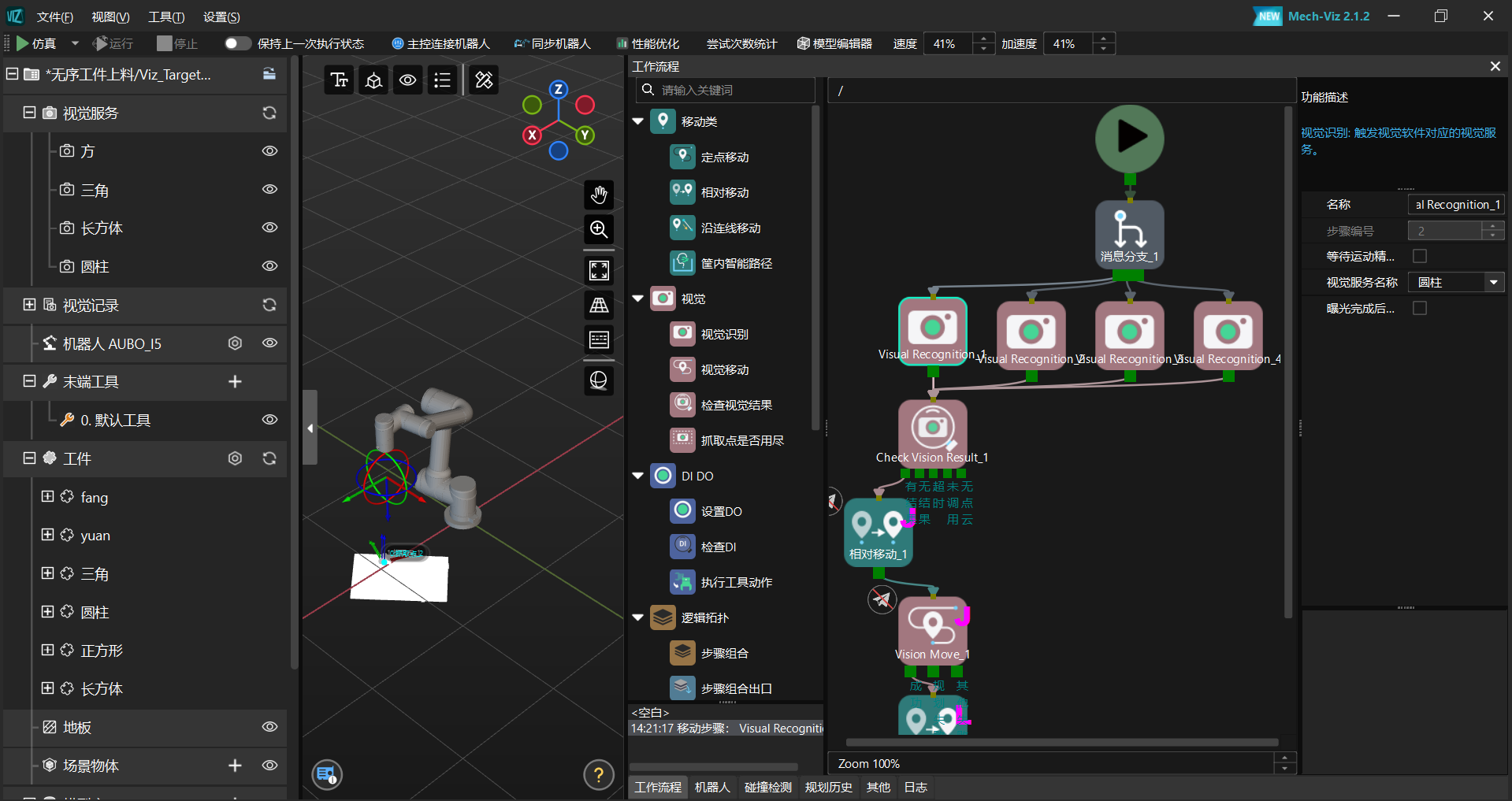Click the help question mark icon

[x=598, y=775]
